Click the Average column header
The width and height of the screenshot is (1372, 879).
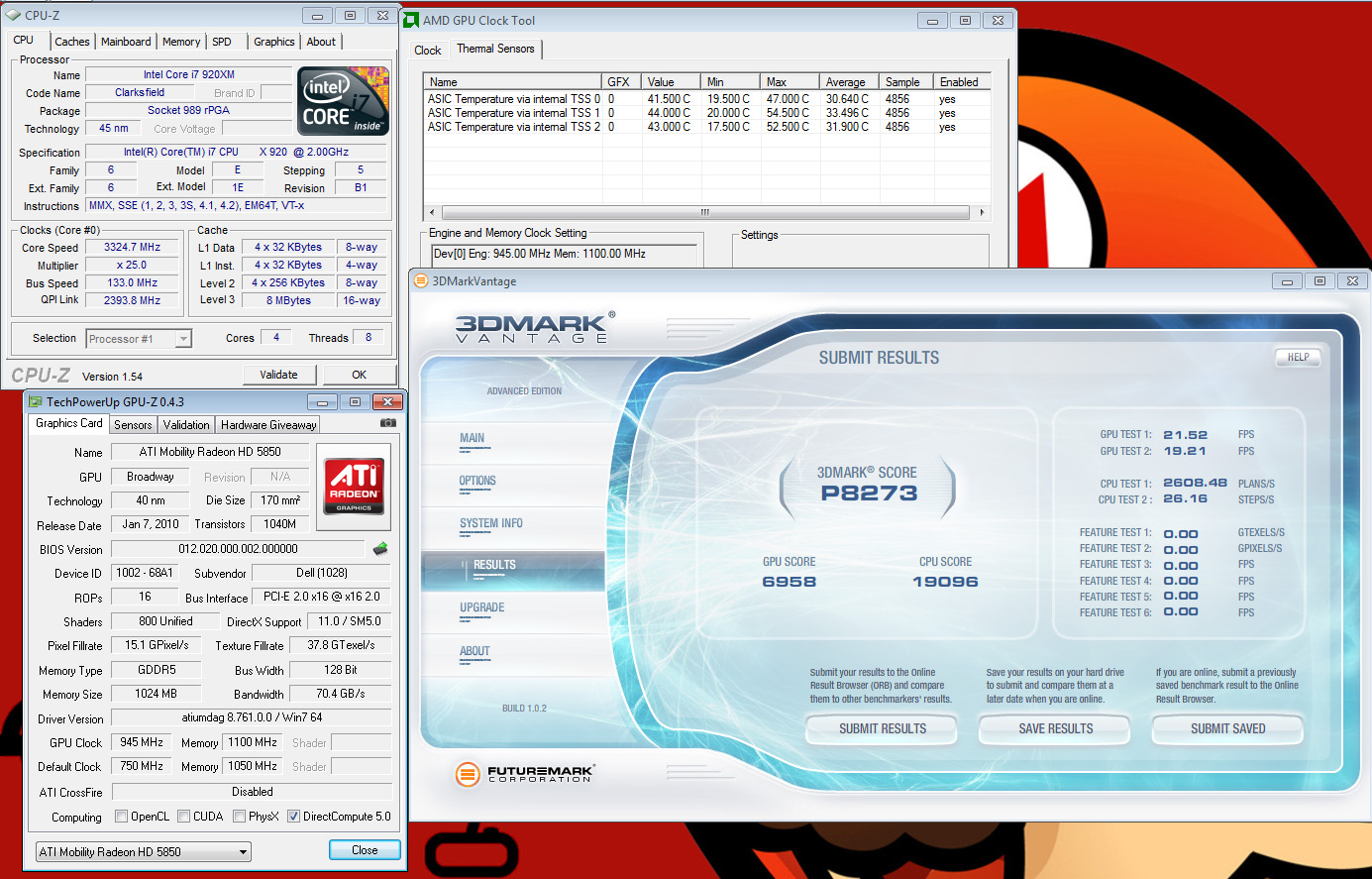pyautogui.click(x=849, y=82)
